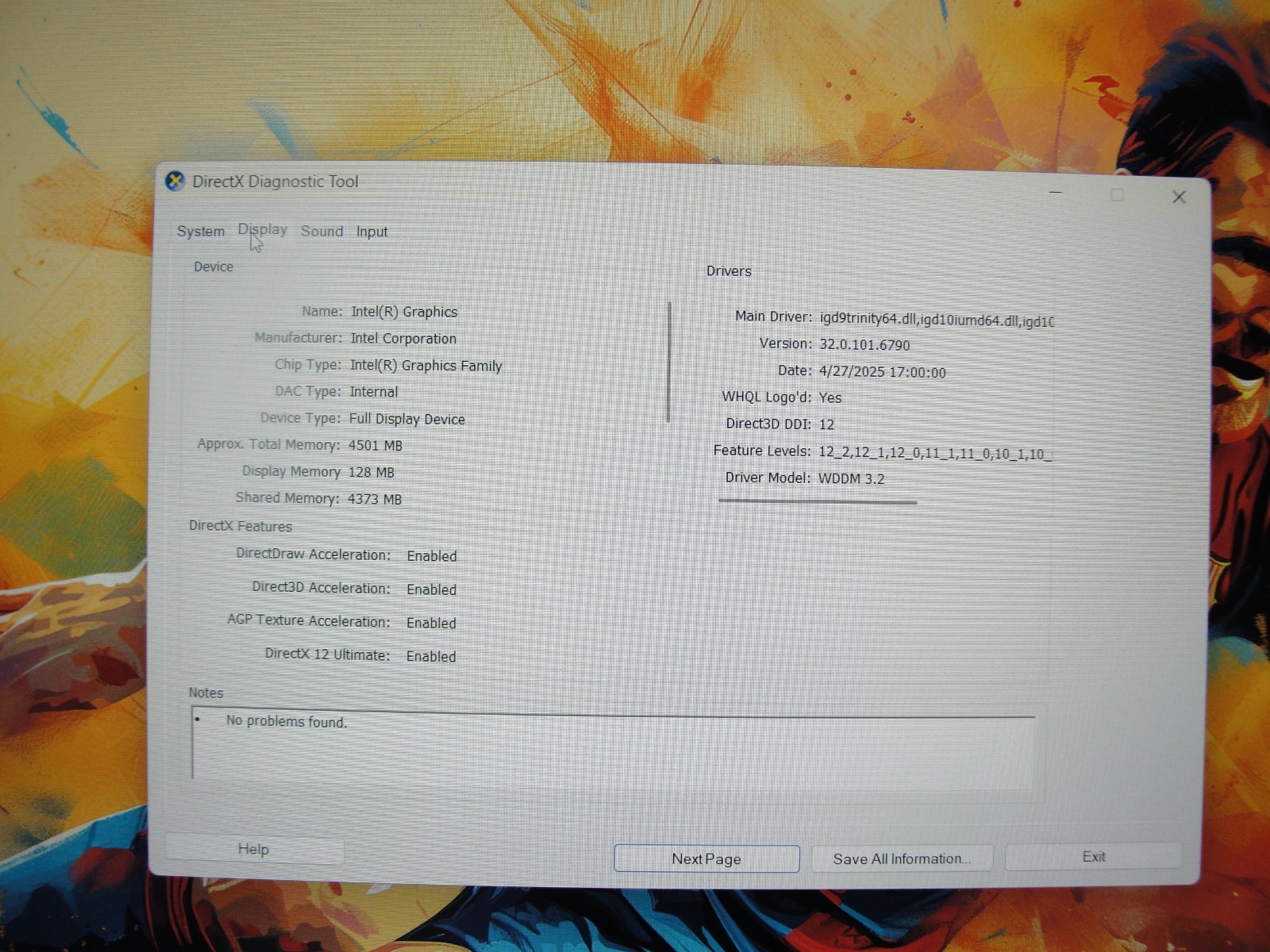Click Direct3D Acceleration 'Enabled' value
This screenshot has height=952, width=1270.
432,589
